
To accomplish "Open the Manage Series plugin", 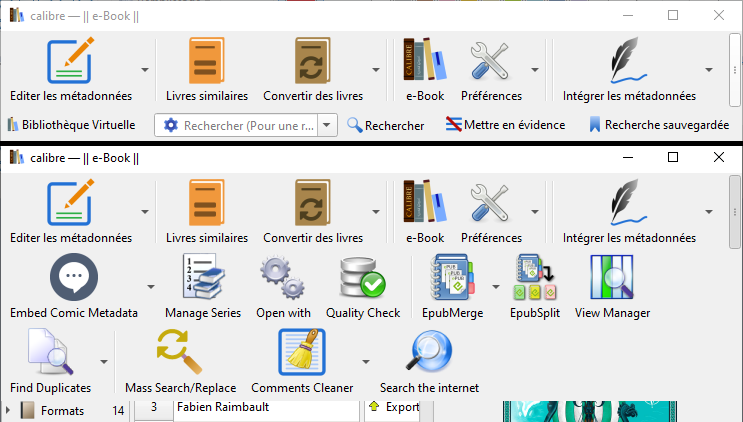I will click(x=203, y=287).
